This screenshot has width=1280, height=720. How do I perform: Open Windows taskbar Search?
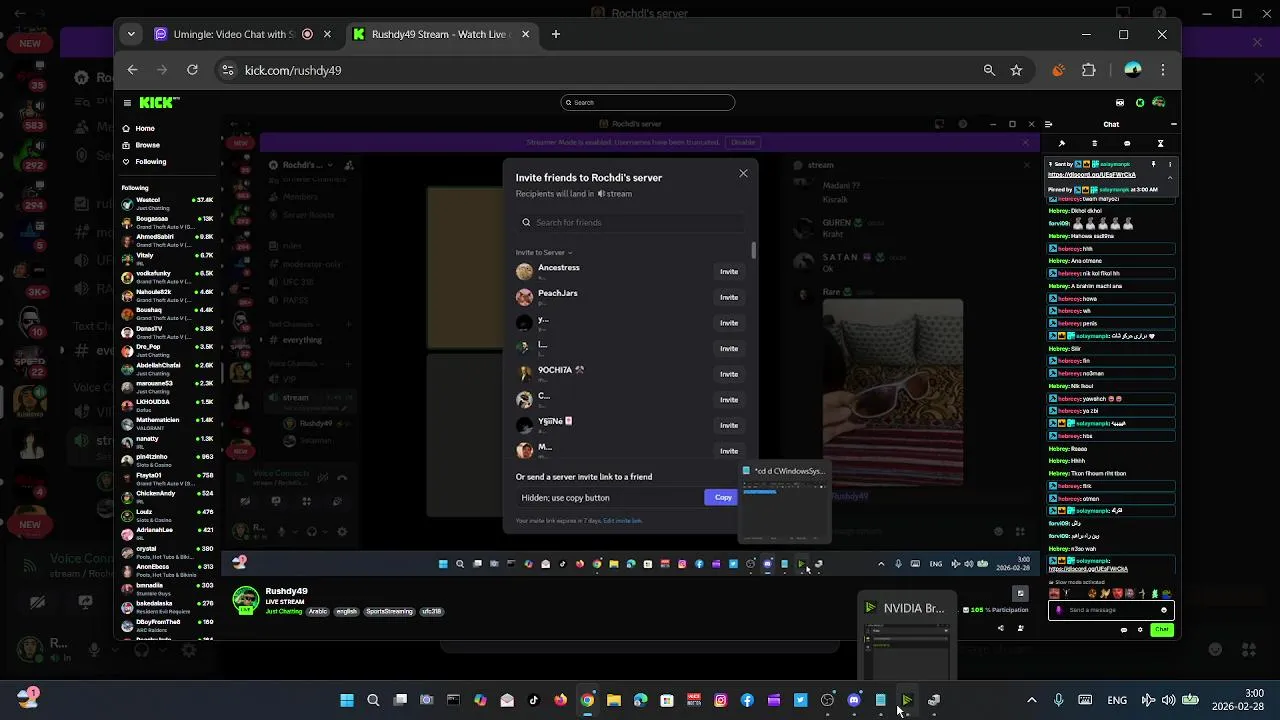[373, 700]
